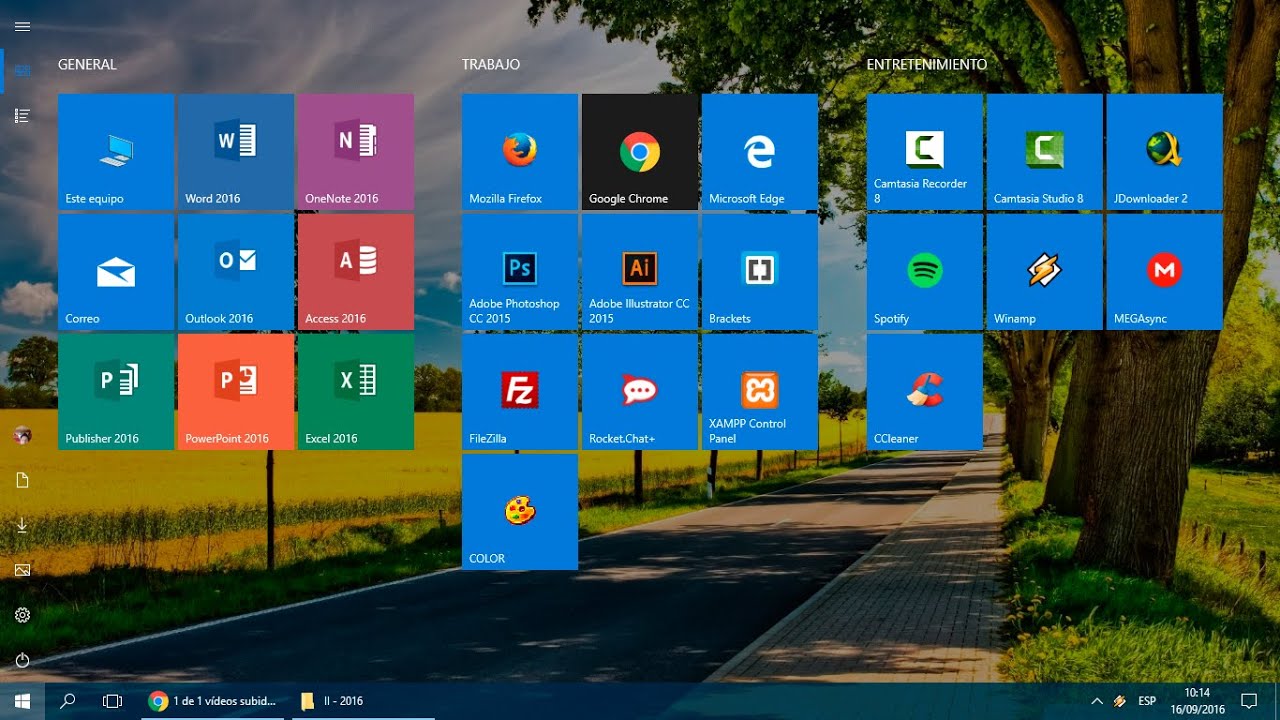The width and height of the screenshot is (1280, 720).
Task: Launch Camtasia Recorder 8 tile
Action: (925, 152)
